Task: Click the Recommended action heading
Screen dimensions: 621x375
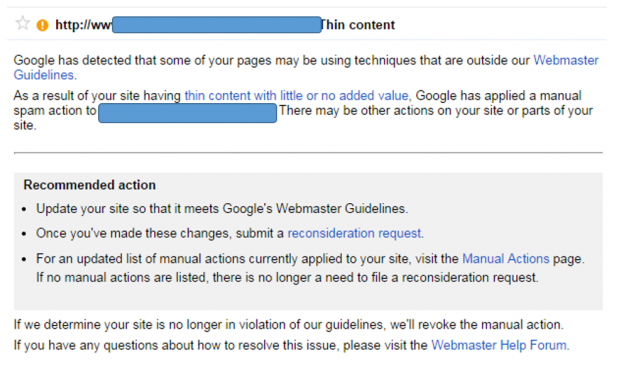Action: 90,185
